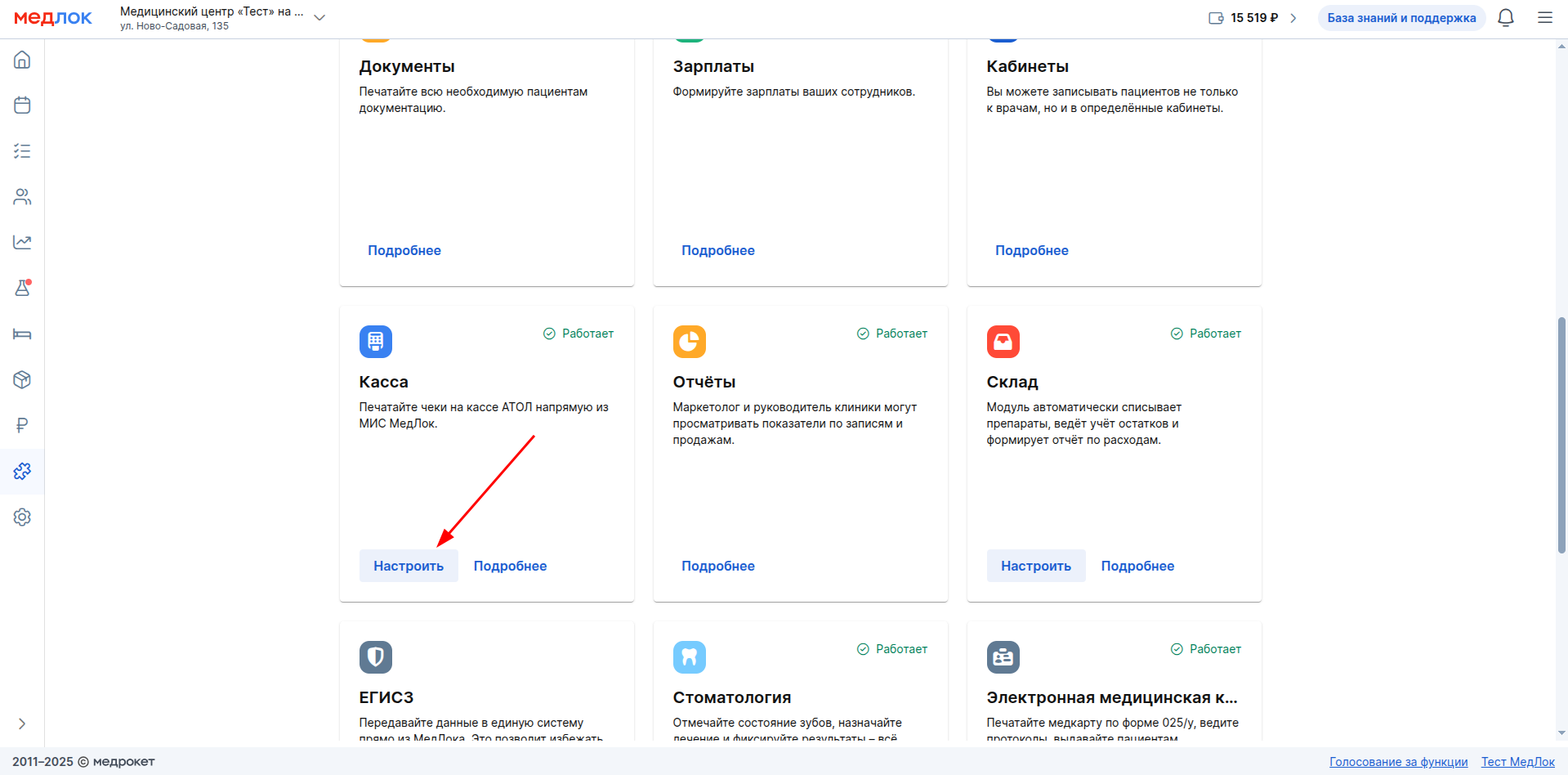Open Подробнее link for Отчёты module
Viewport: 1568px width, 775px height.
point(717,566)
